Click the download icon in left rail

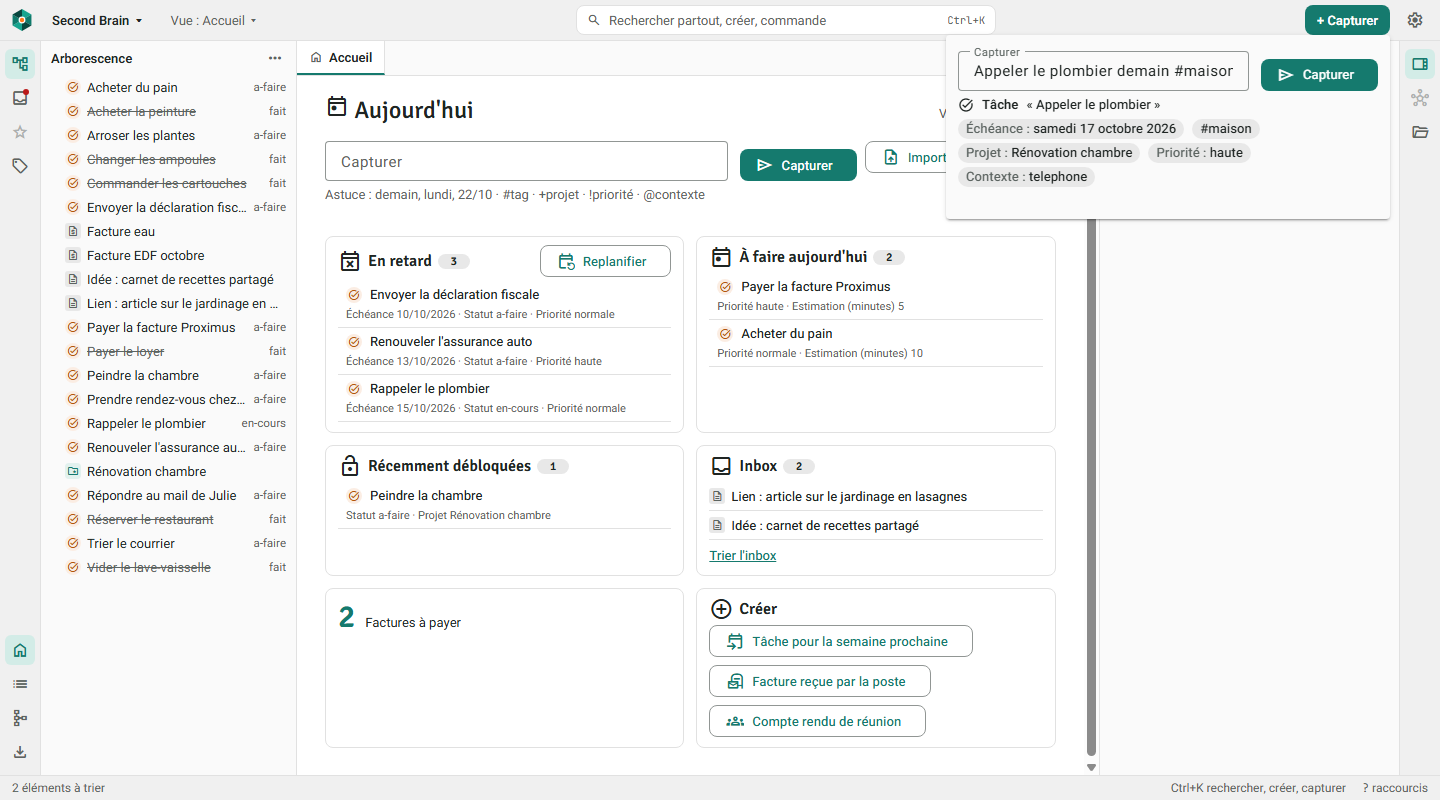pyautogui.click(x=20, y=752)
